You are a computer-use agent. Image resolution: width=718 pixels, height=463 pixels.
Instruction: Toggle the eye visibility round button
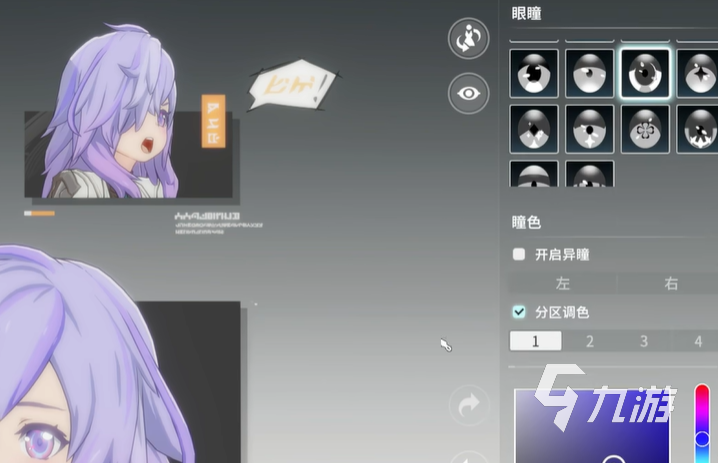pos(467,94)
